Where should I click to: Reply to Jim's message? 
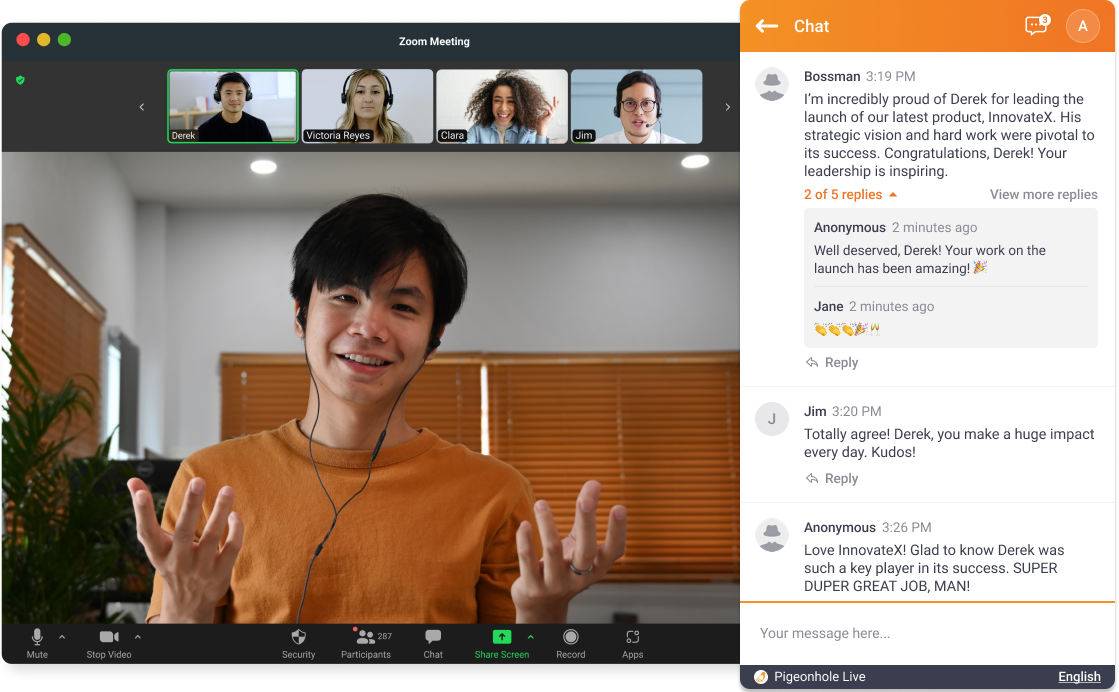(831, 478)
